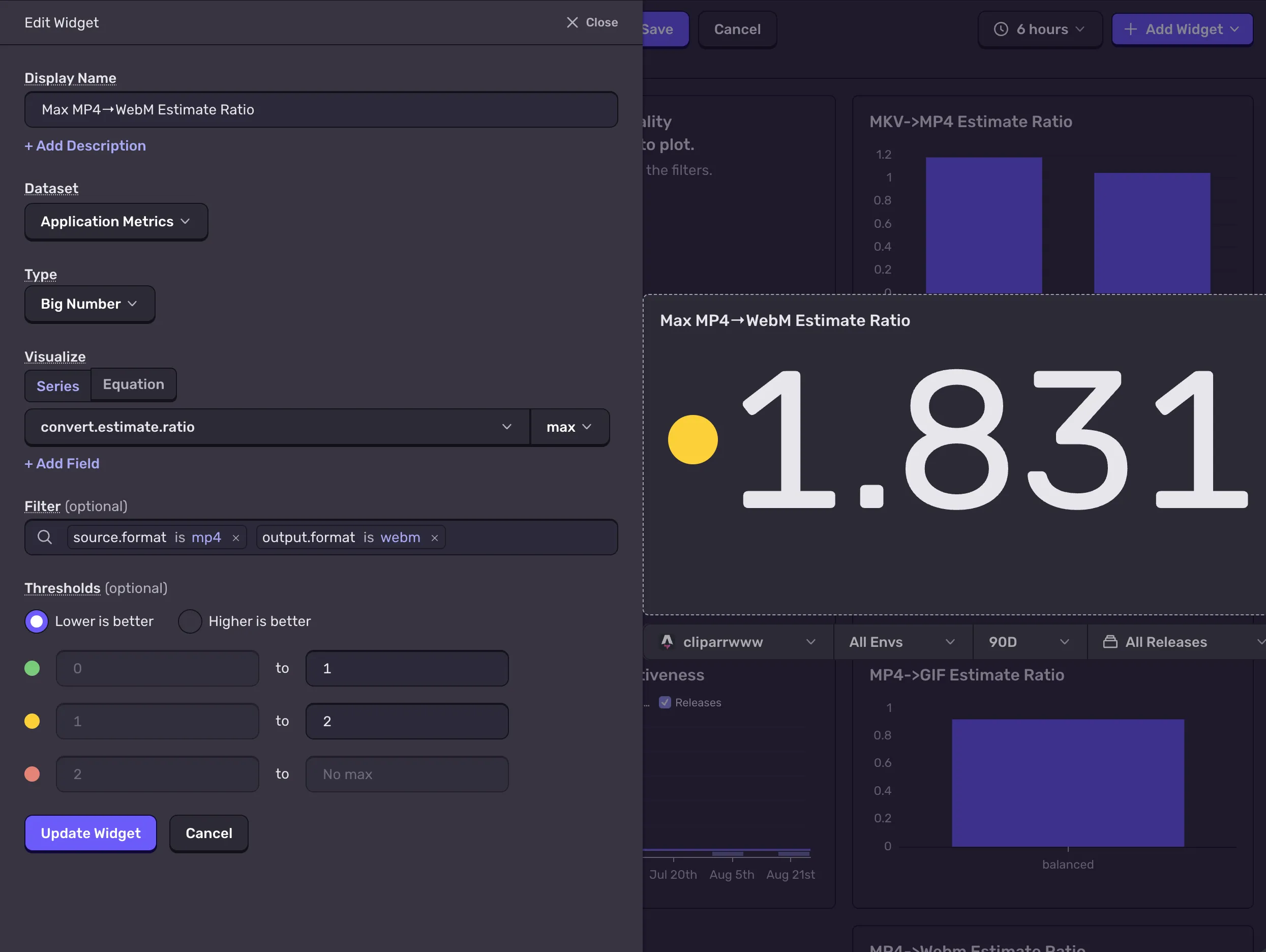Click the MP4->GIF Estimate Ratio widget title
1266x952 pixels.
tap(967, 675)
